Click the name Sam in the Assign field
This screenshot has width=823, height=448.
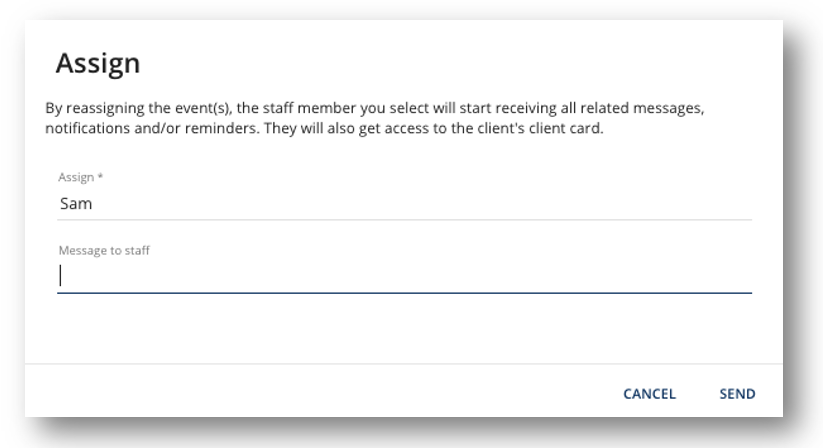click(x=76, y=204)
